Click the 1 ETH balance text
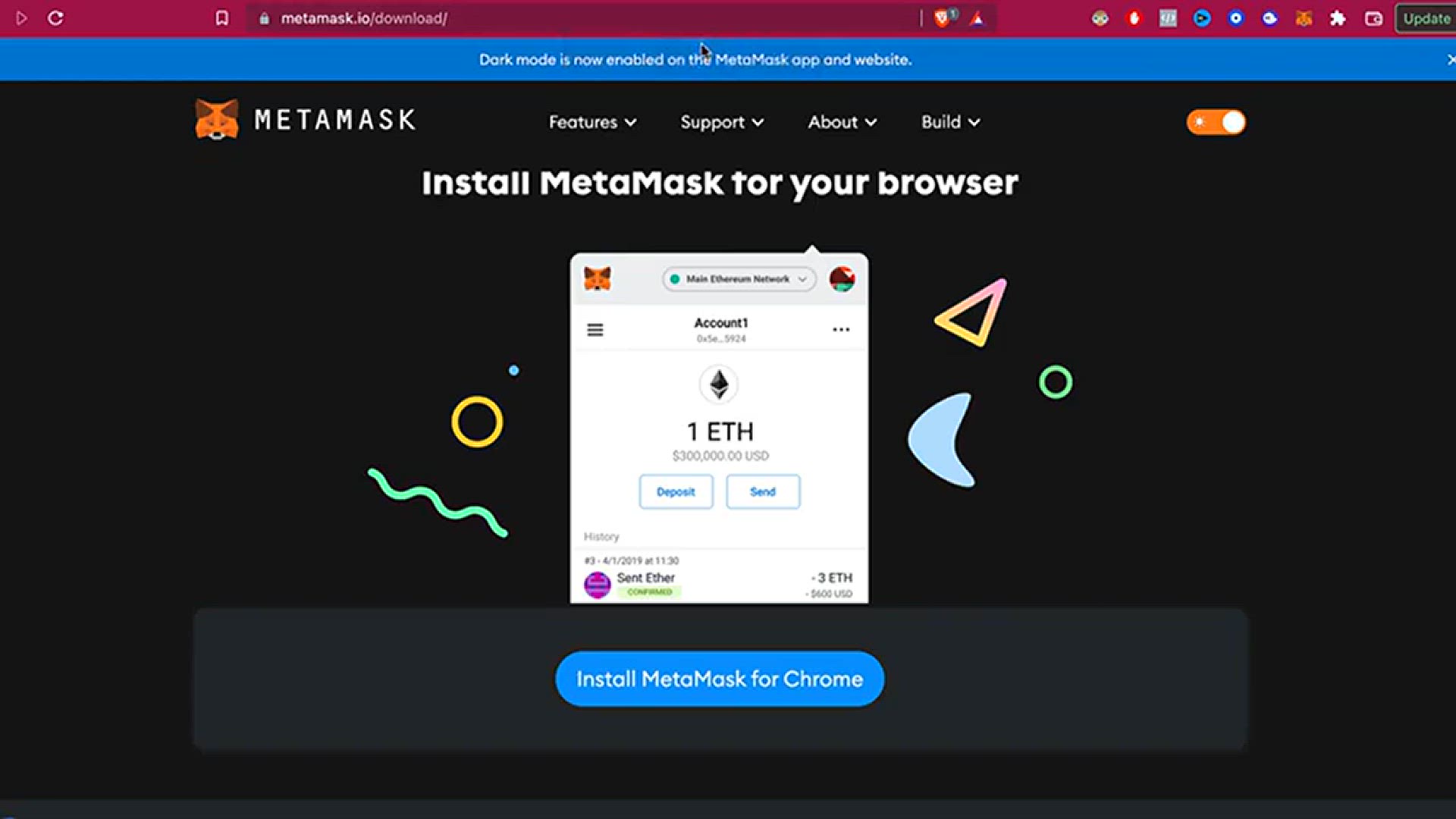Image resolution: width=1456 pixels, height=819 pixels. pyautogui.click(x=720, y=431)
